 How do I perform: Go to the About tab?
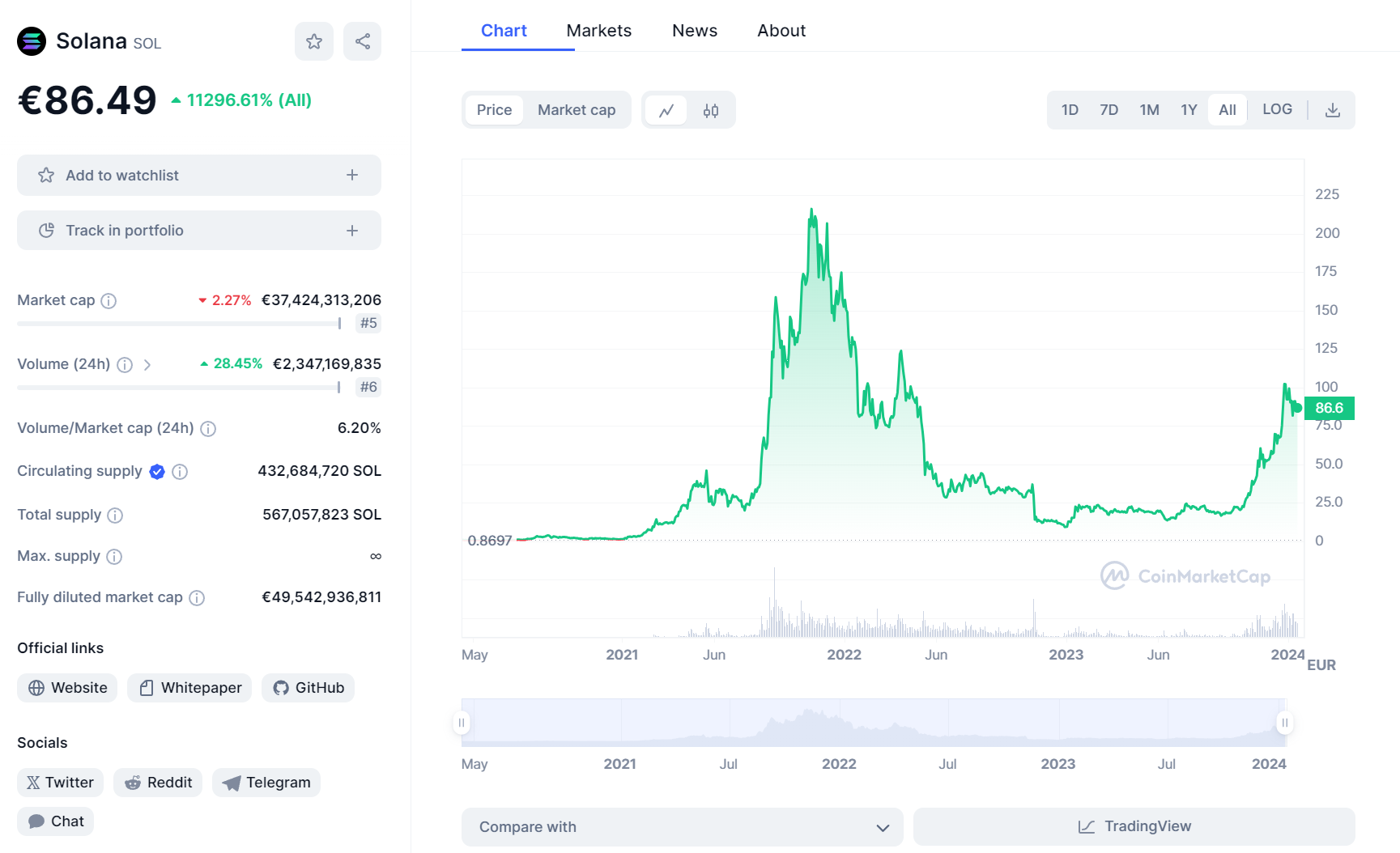(x=781, y=31)
